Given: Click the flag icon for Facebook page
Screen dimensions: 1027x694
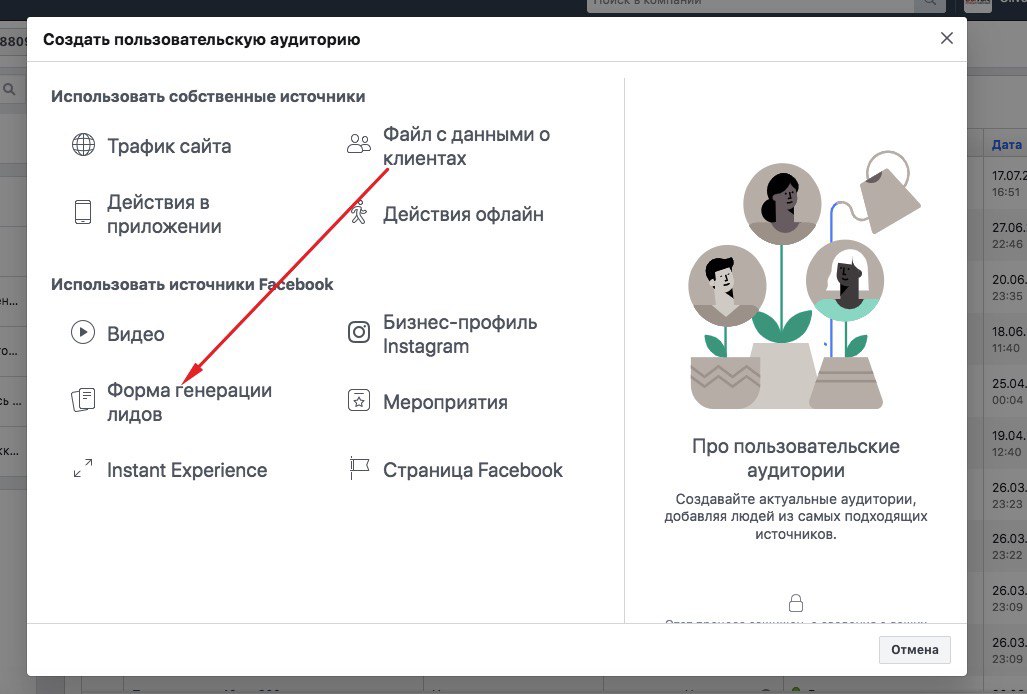Looking at the screenshot, I should click(x=359, y=468).
